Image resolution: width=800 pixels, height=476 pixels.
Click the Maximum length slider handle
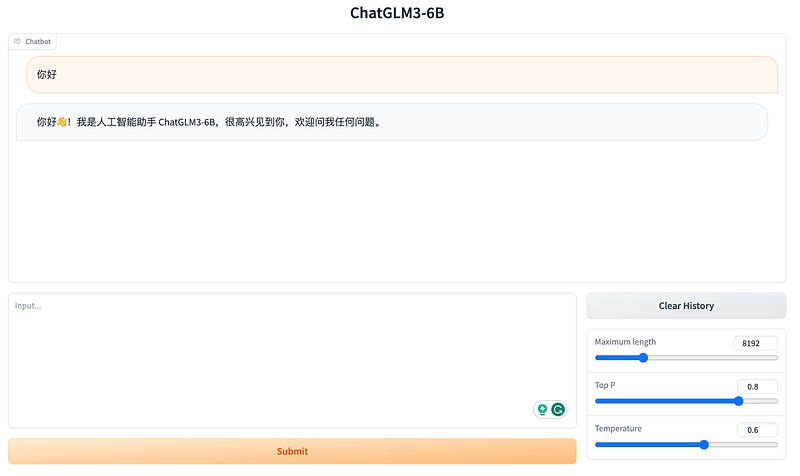point(643,358)
